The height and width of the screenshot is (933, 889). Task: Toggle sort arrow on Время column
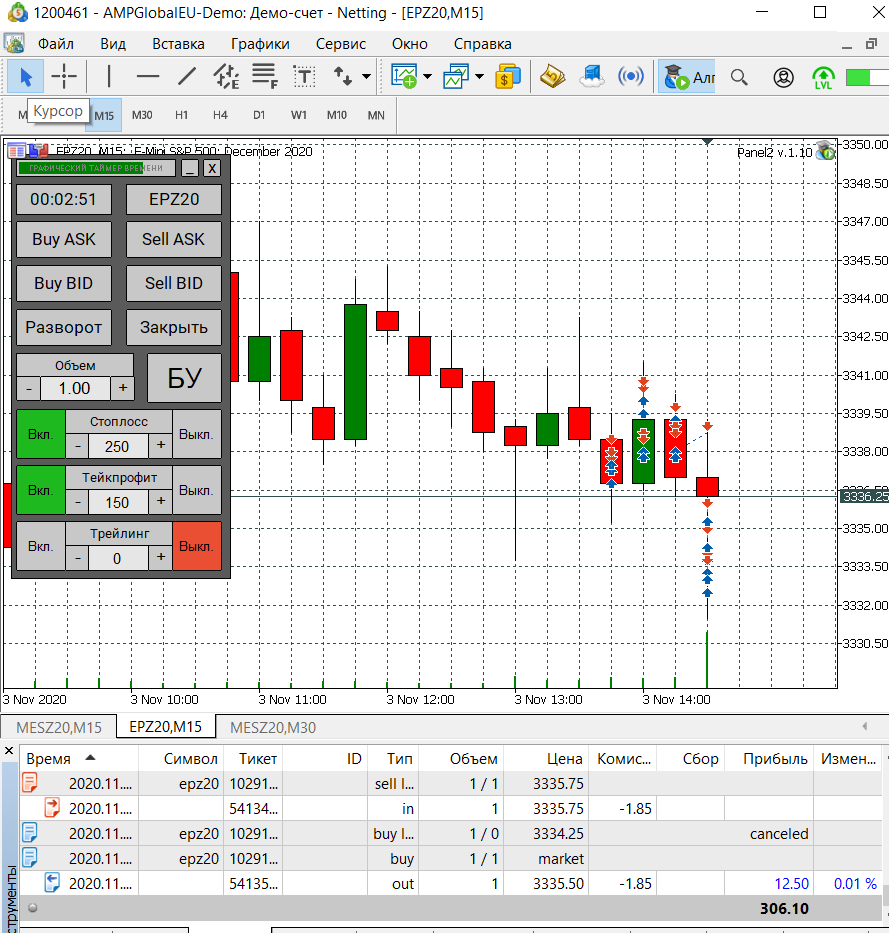90,757
